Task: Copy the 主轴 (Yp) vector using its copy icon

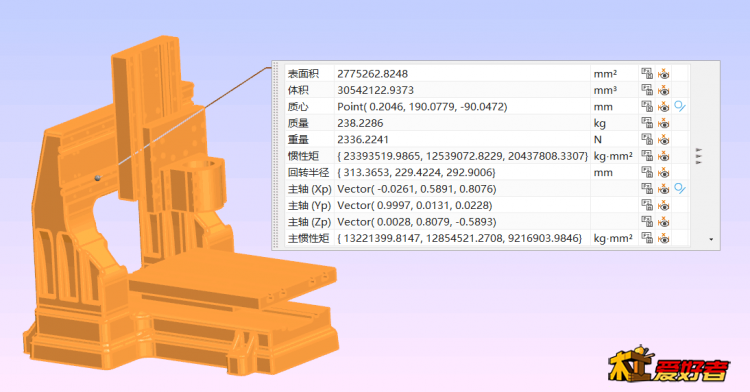Action: coord(647,205)
